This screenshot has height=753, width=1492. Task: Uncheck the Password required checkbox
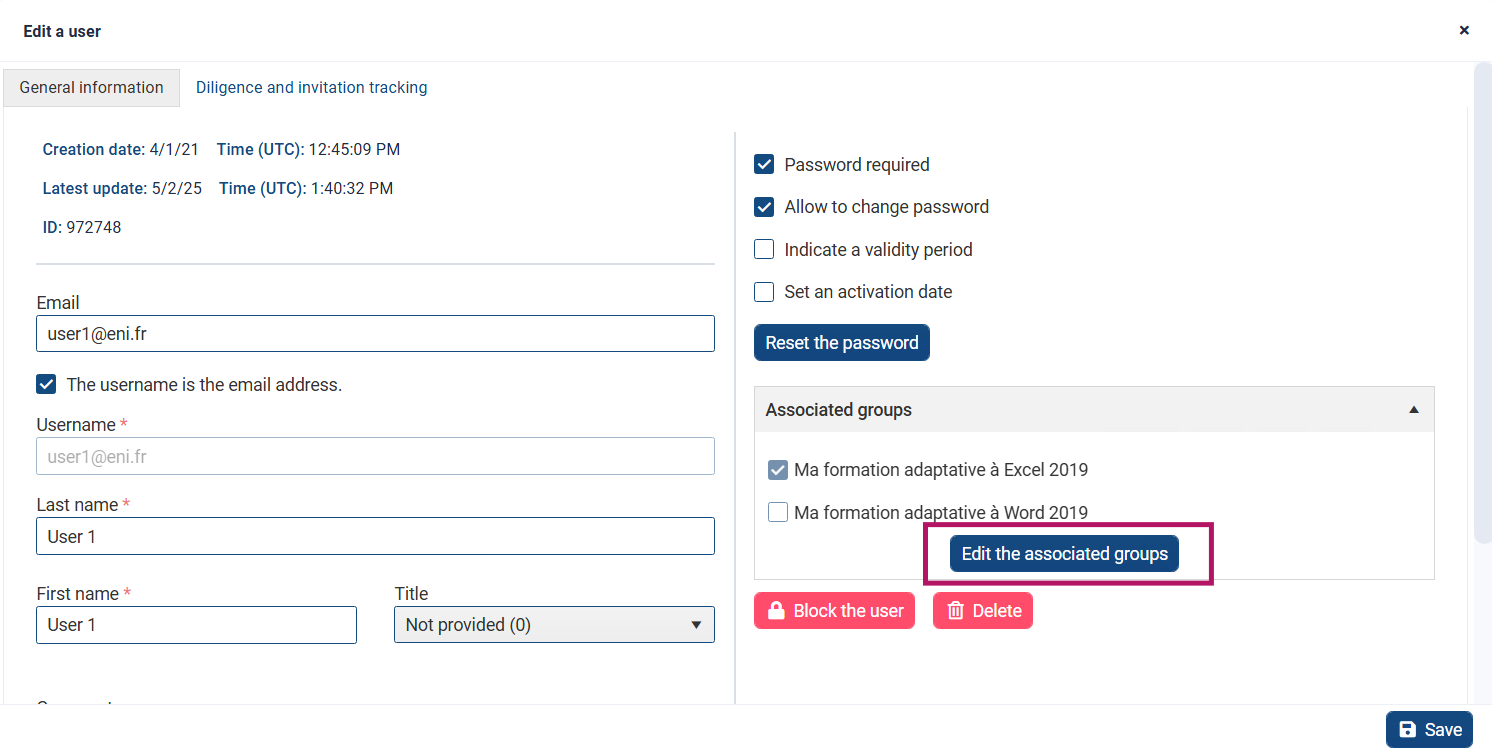pos(764,165)
